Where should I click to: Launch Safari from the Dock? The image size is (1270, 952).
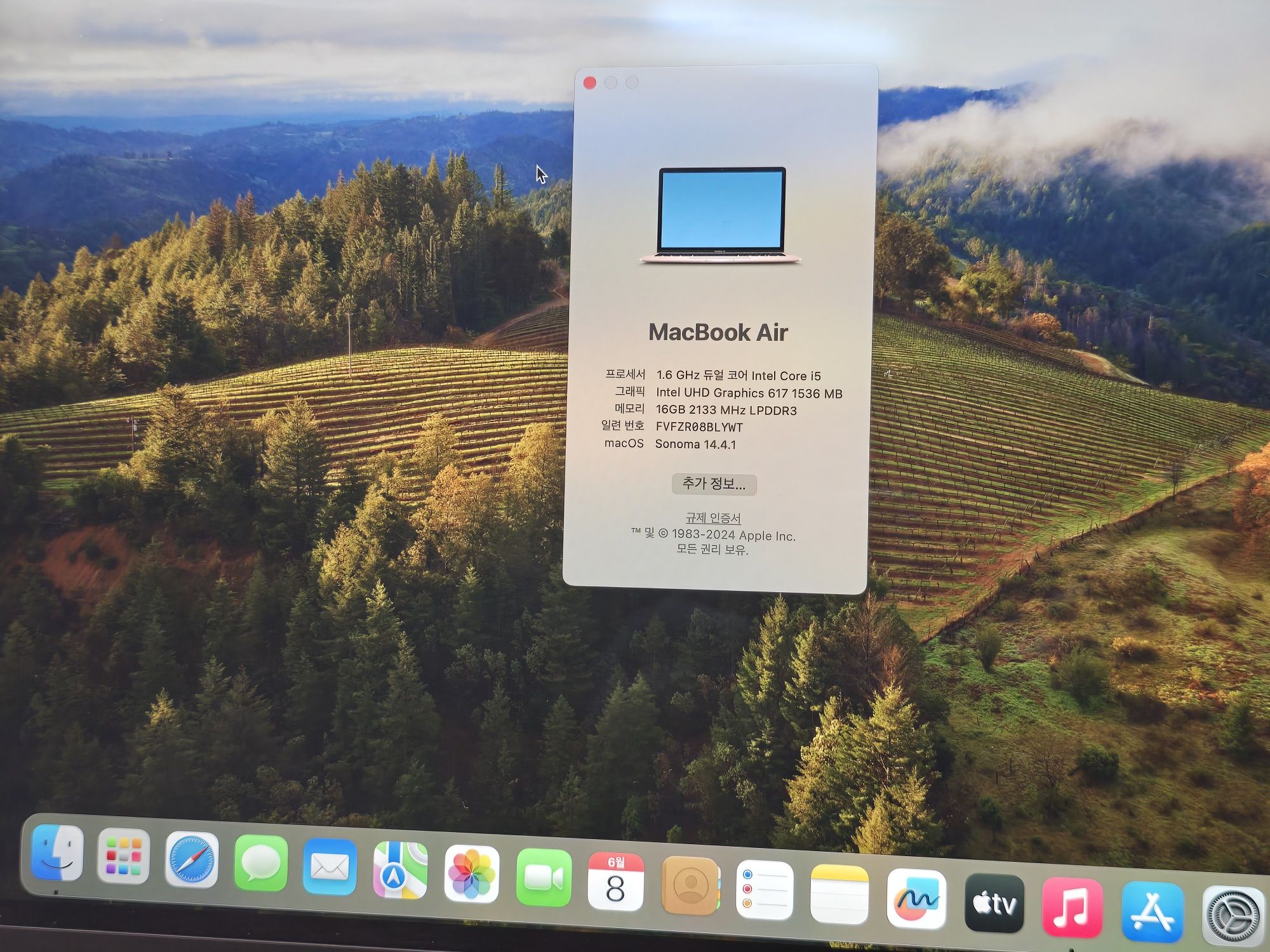[x=192, y=860]
